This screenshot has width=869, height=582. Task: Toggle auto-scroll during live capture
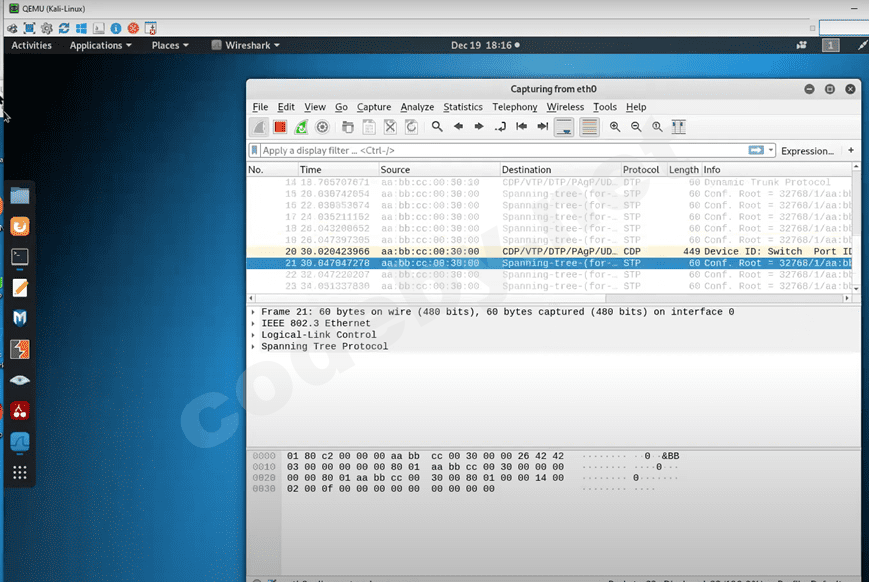[x=564, y=127]
